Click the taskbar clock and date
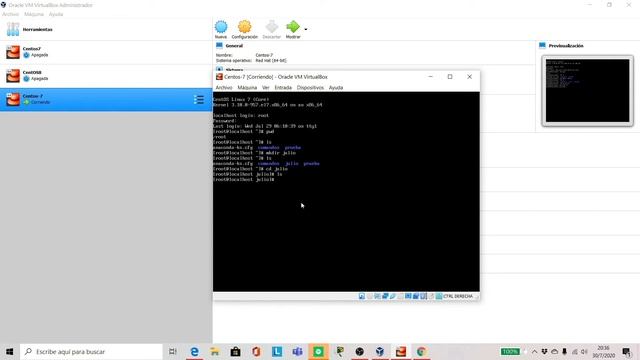The height and width of the screenshot is (360, 640). [604, 351]
